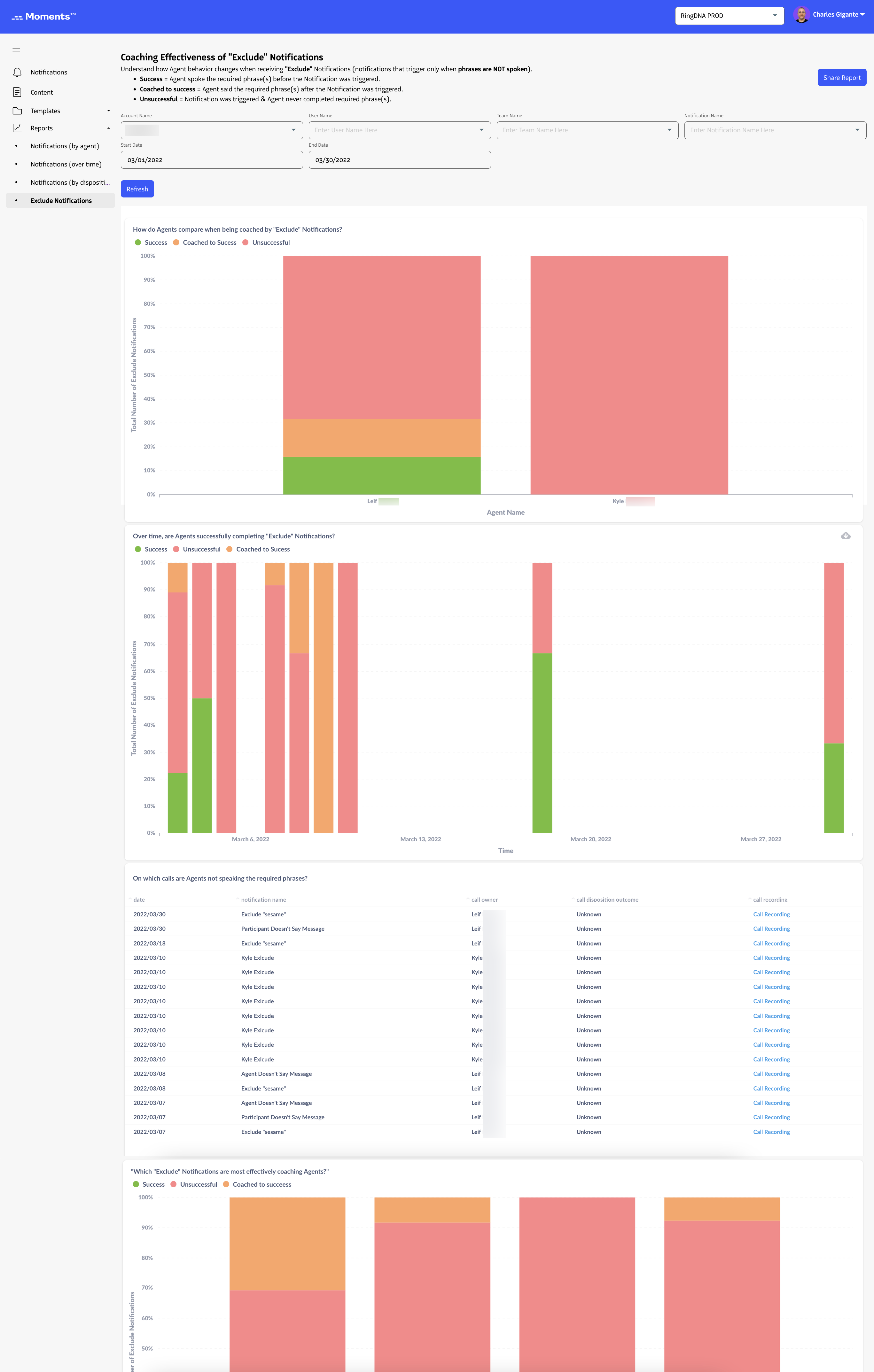The height and width of the screenshot is (1372, 874).
Task: Open the User Name dropdown
Action: pyautogui.click(x=400, y=130)
